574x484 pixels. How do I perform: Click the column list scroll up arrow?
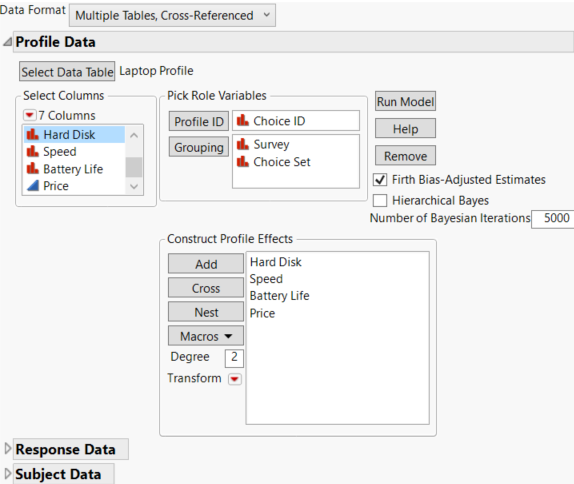(134, 135)
